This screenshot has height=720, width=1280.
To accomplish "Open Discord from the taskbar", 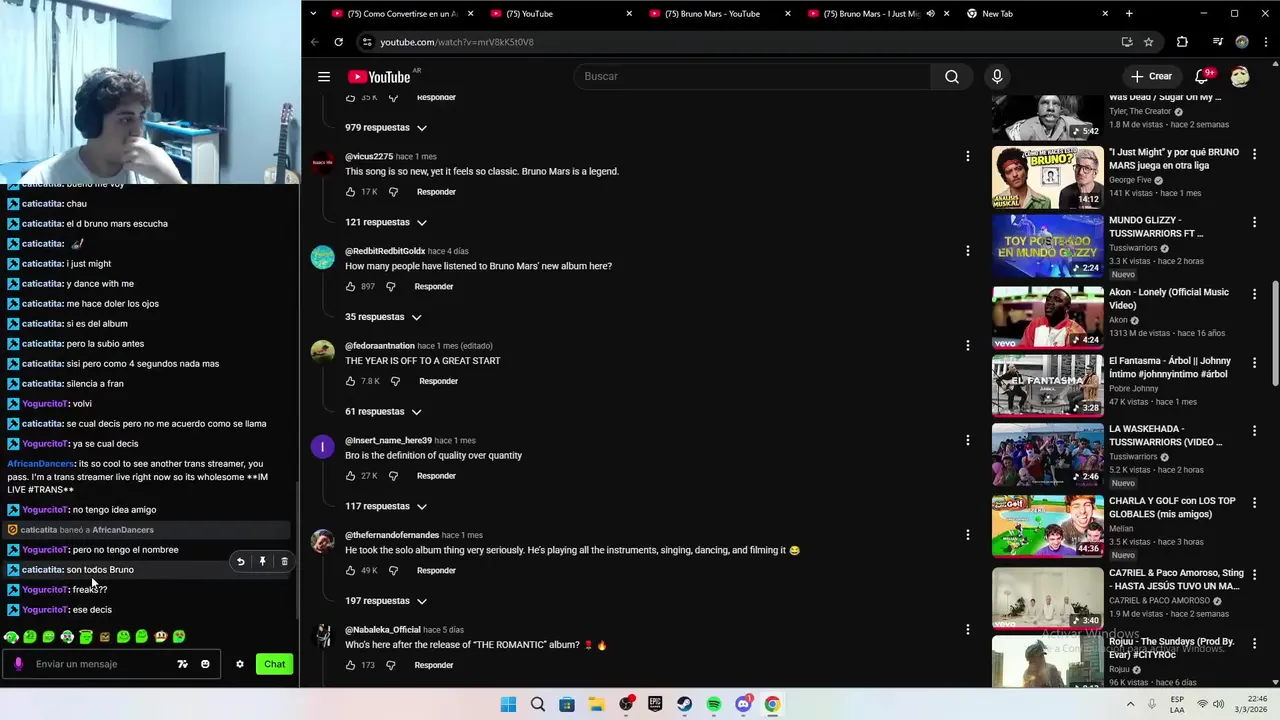I will (x=743, y=704).
